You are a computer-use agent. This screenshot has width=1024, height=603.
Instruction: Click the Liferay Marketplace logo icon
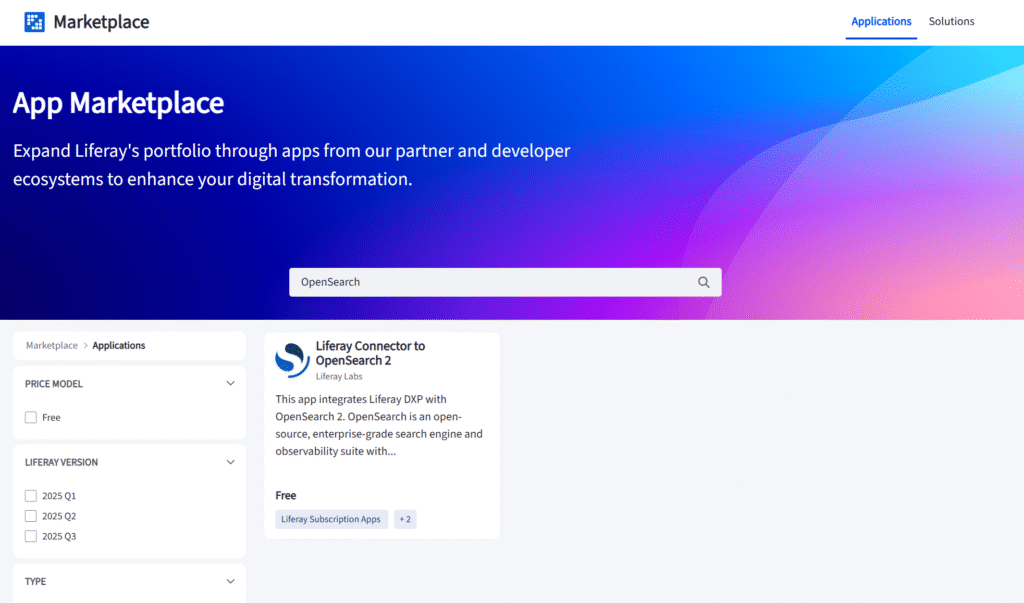click(35, 22)
